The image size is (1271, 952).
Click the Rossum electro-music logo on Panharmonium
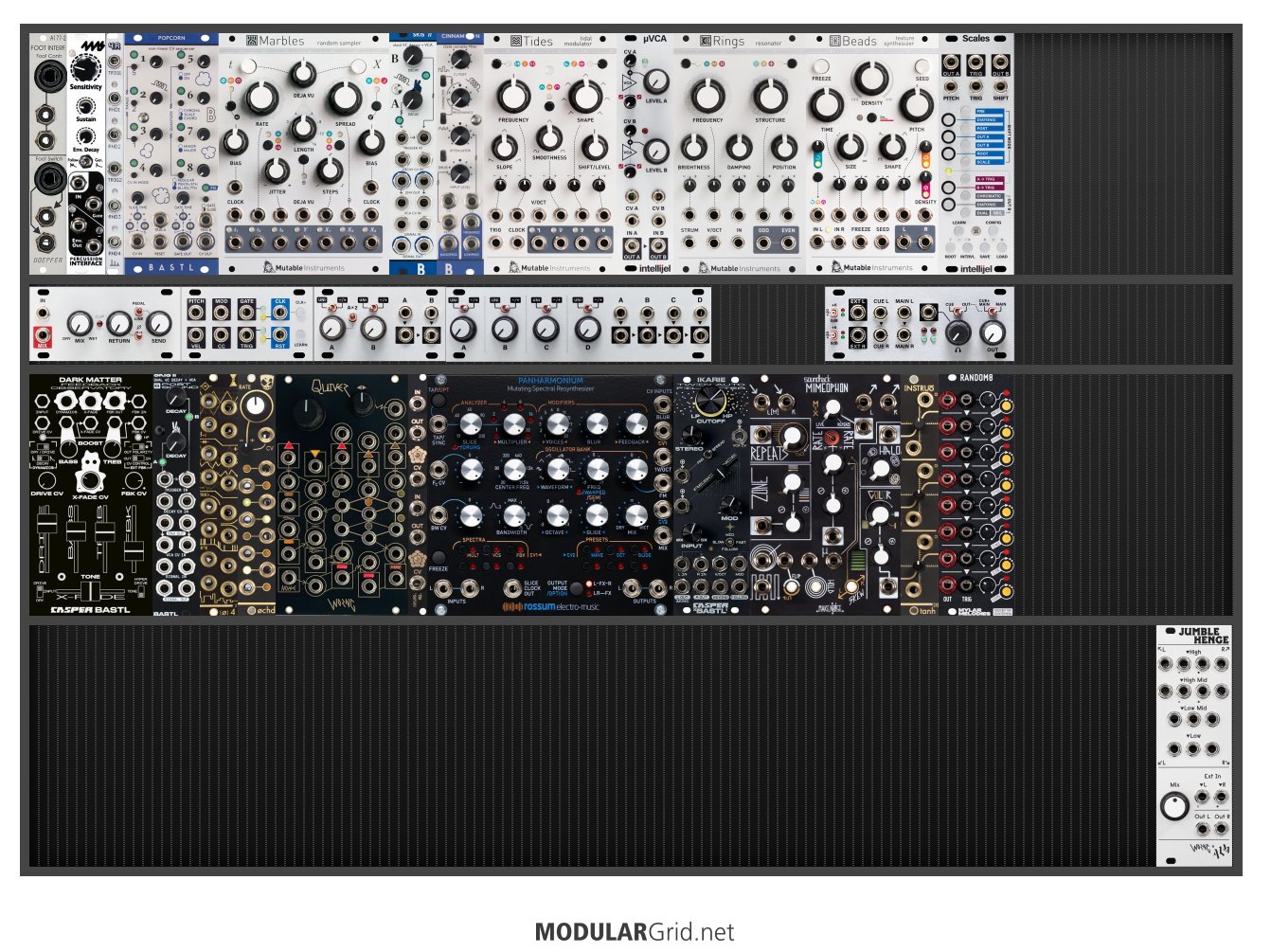pyautogui.click(x=551, y=606)
